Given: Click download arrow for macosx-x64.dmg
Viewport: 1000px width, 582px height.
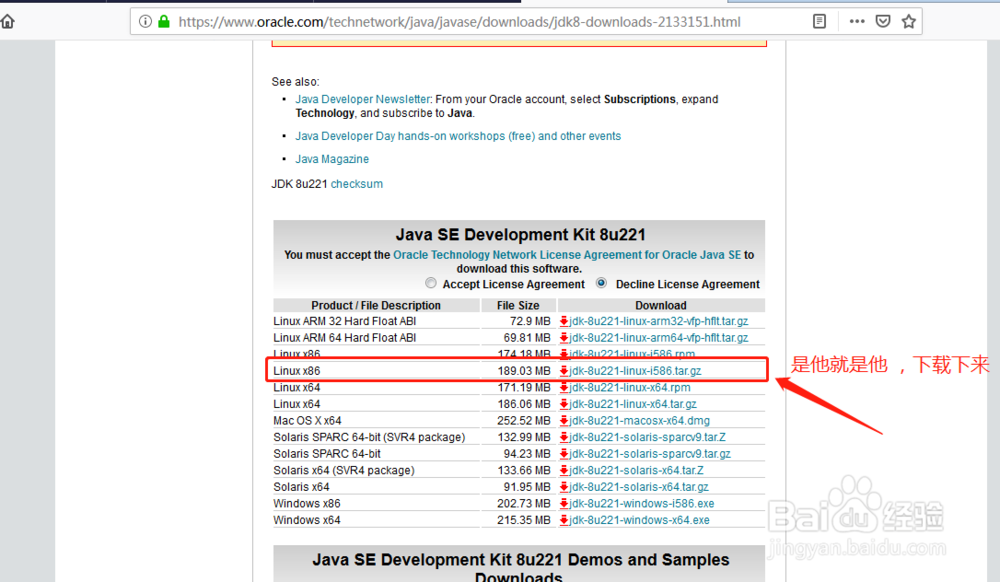Looking at the screenshot, I should pos(564,421).
